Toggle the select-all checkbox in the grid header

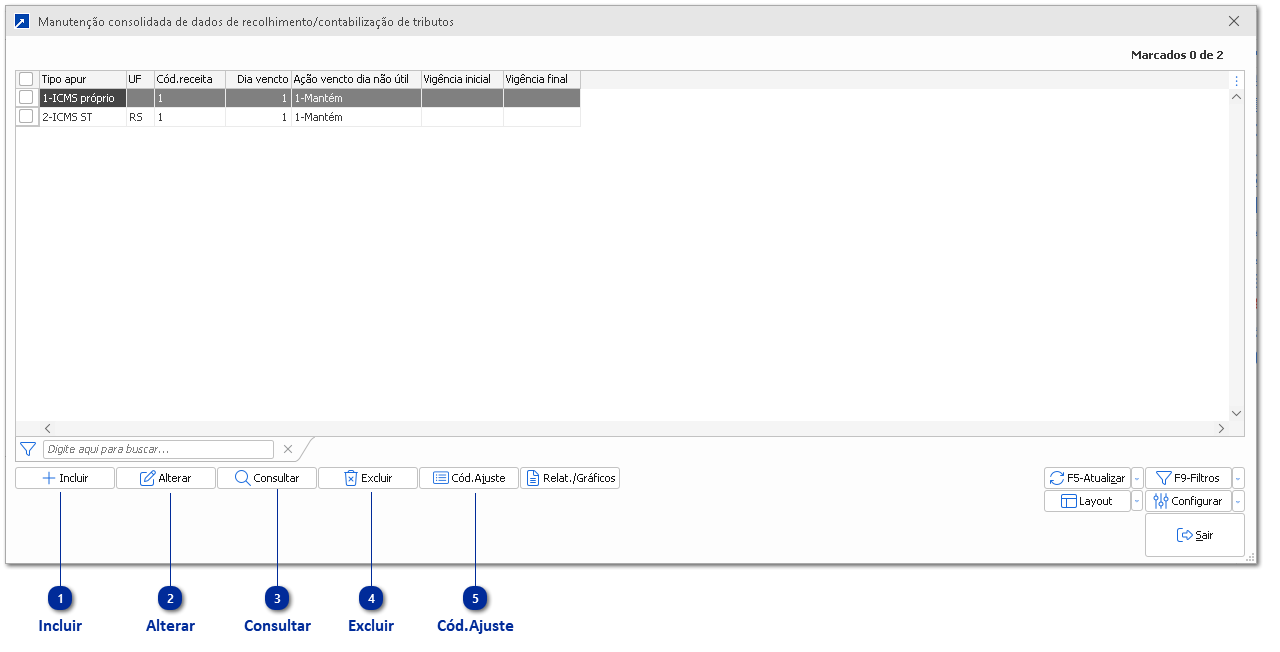pyautogui.click(x=26, y=79)
